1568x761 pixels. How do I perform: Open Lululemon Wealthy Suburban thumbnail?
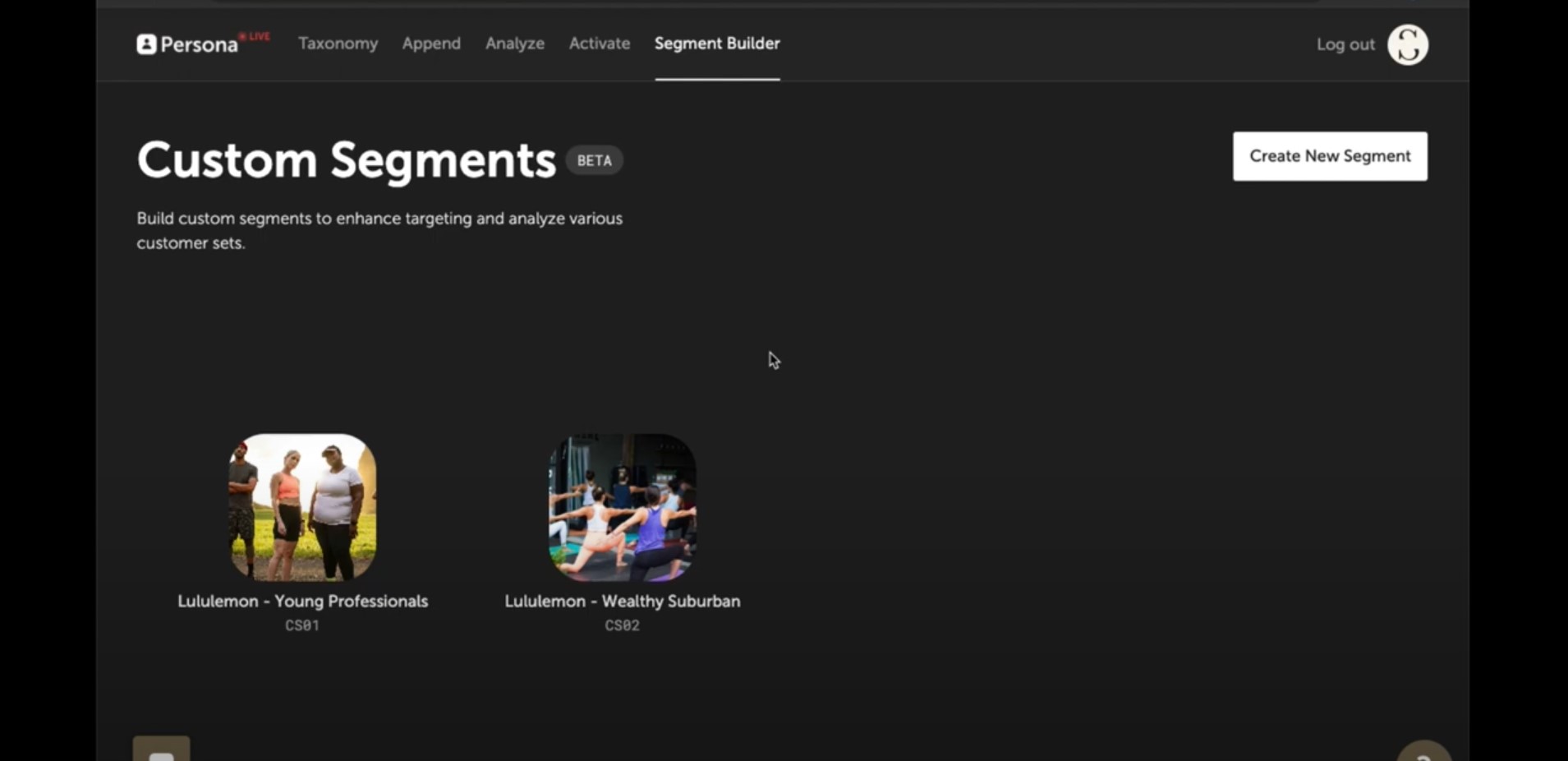pyautogui.click(x=623, y=507)
